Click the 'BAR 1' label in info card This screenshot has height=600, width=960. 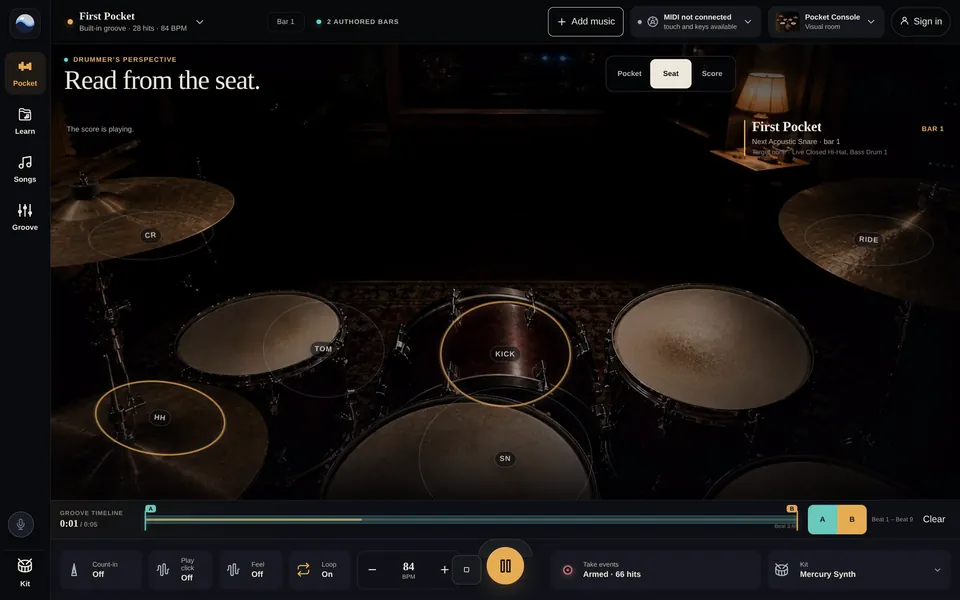pos(932,129)
